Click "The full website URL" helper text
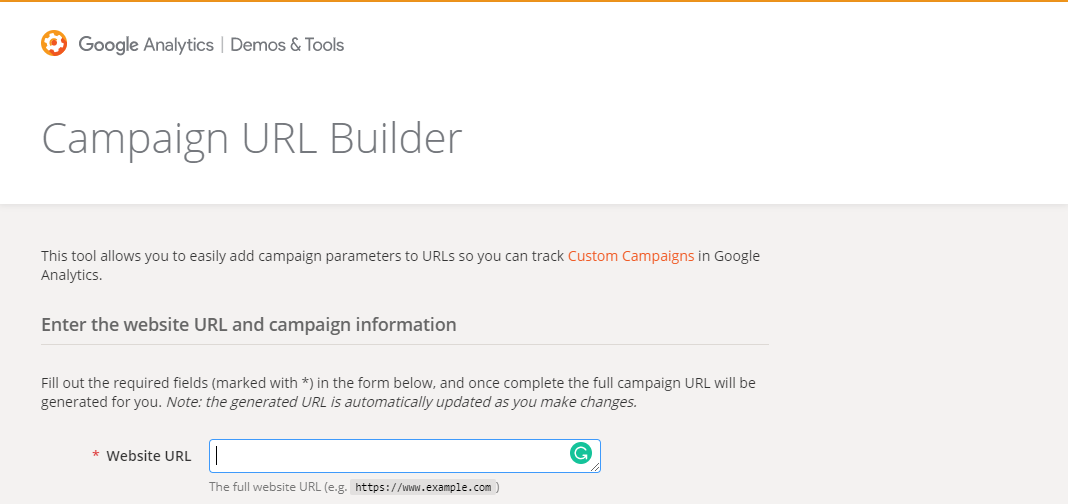Viewport: 1068px width, 504px height. [x=264, y=488]
